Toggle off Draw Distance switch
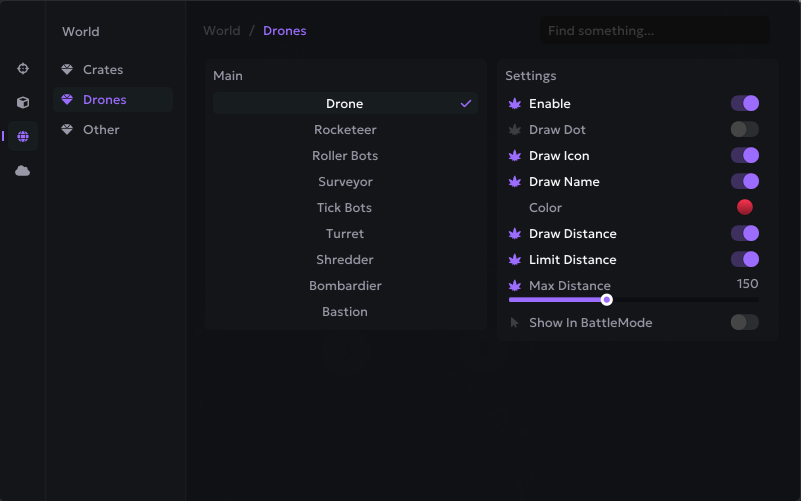The height and width of the screenshot is (501, 801). click(x=744, y=234)
